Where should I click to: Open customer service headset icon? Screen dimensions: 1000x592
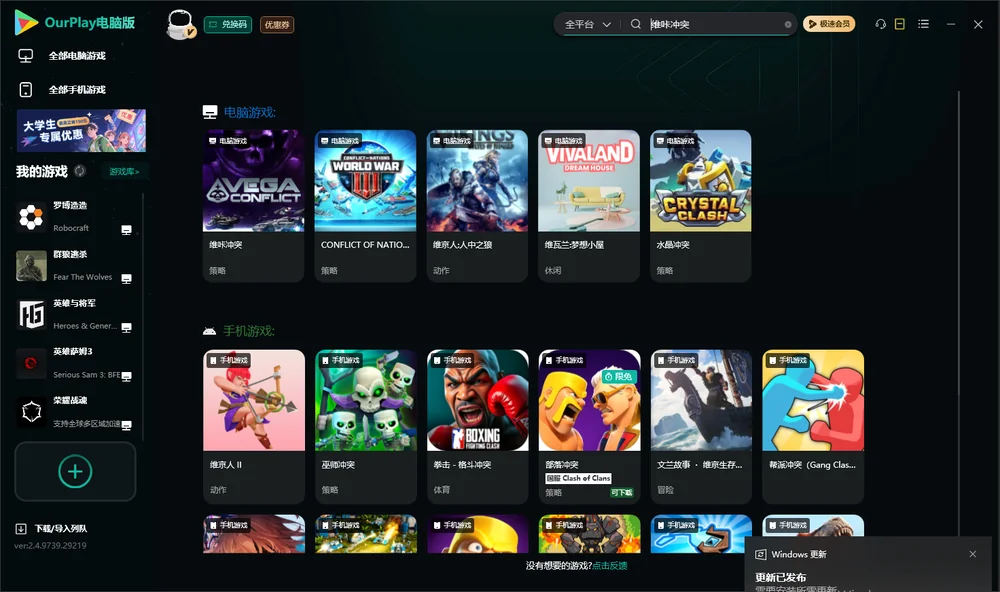pyautogui.click(x=880, y=24)
